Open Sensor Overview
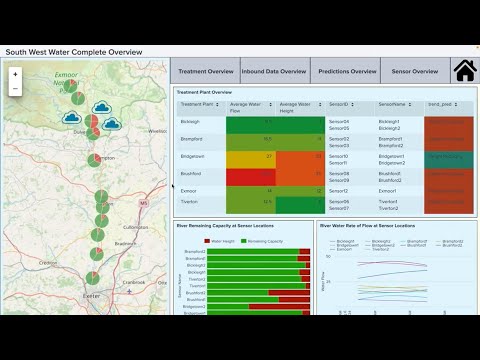This screenshot has width=480, height=360. [415, 71]
